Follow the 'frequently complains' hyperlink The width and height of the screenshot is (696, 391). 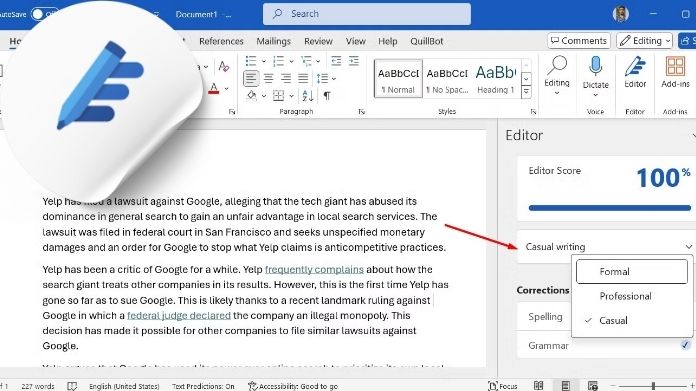click(x=314, y=269)
